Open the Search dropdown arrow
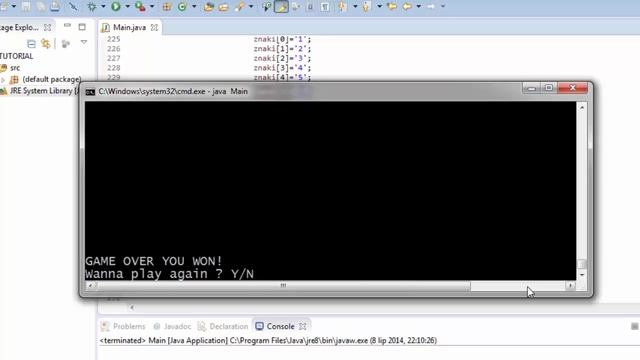 coord(251,6)
